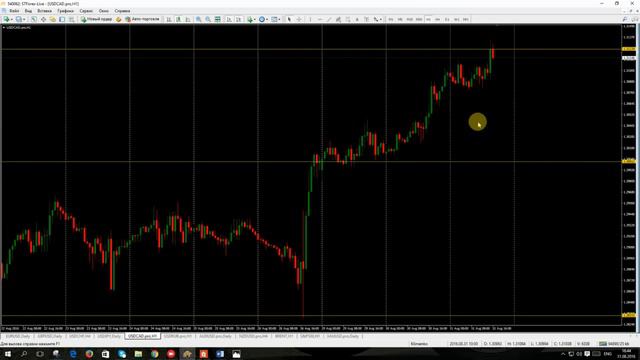Switch to the EURUSD,Daily chart tab
This screenshot has height=360, width=640.
(18, 336)
